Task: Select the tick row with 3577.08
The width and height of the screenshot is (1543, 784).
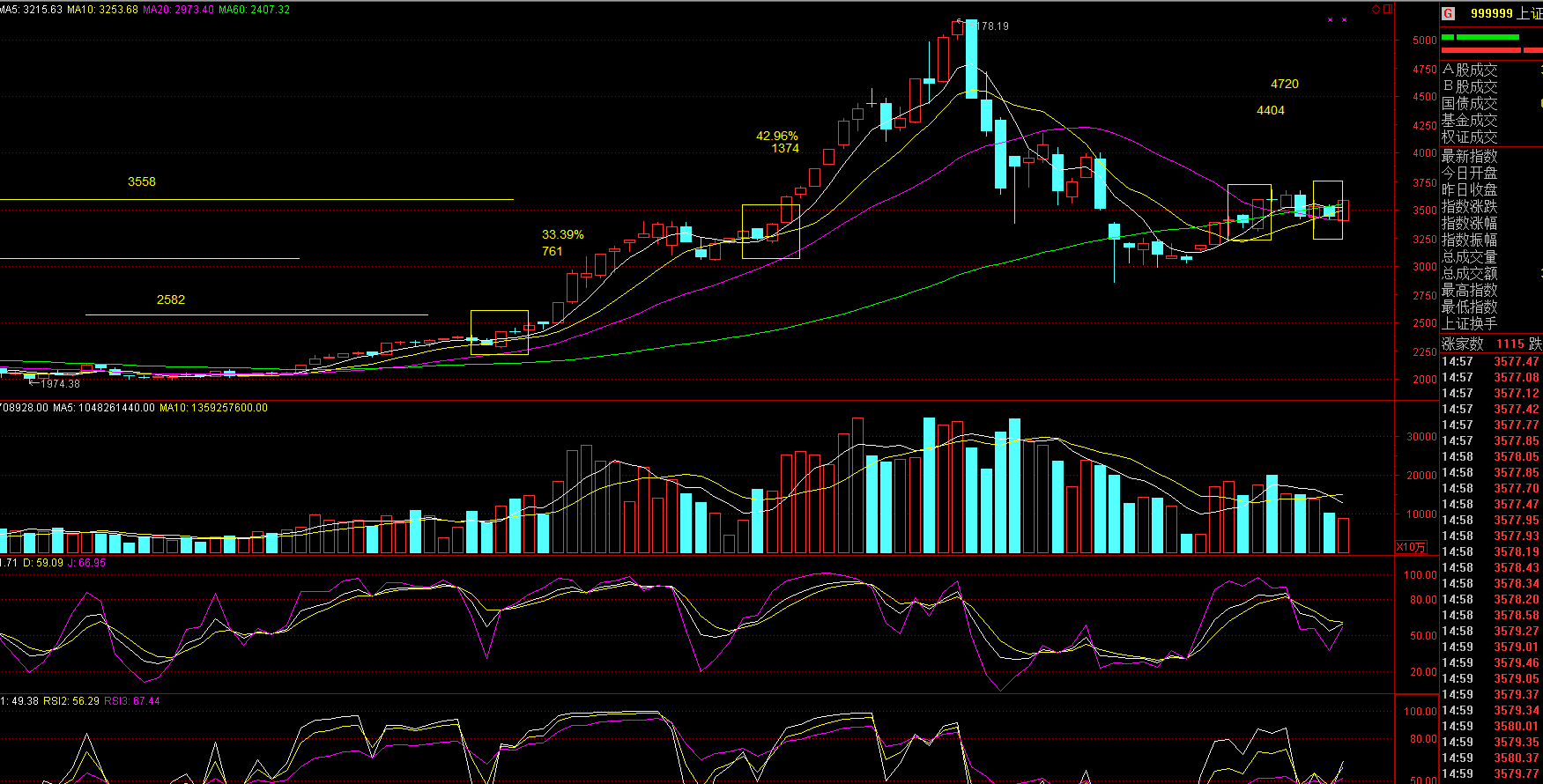Action: click(1492, 377)
